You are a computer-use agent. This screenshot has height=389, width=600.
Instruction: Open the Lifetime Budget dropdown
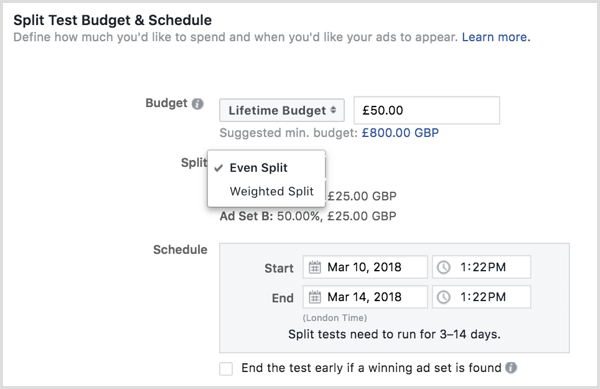click(282, 110)
